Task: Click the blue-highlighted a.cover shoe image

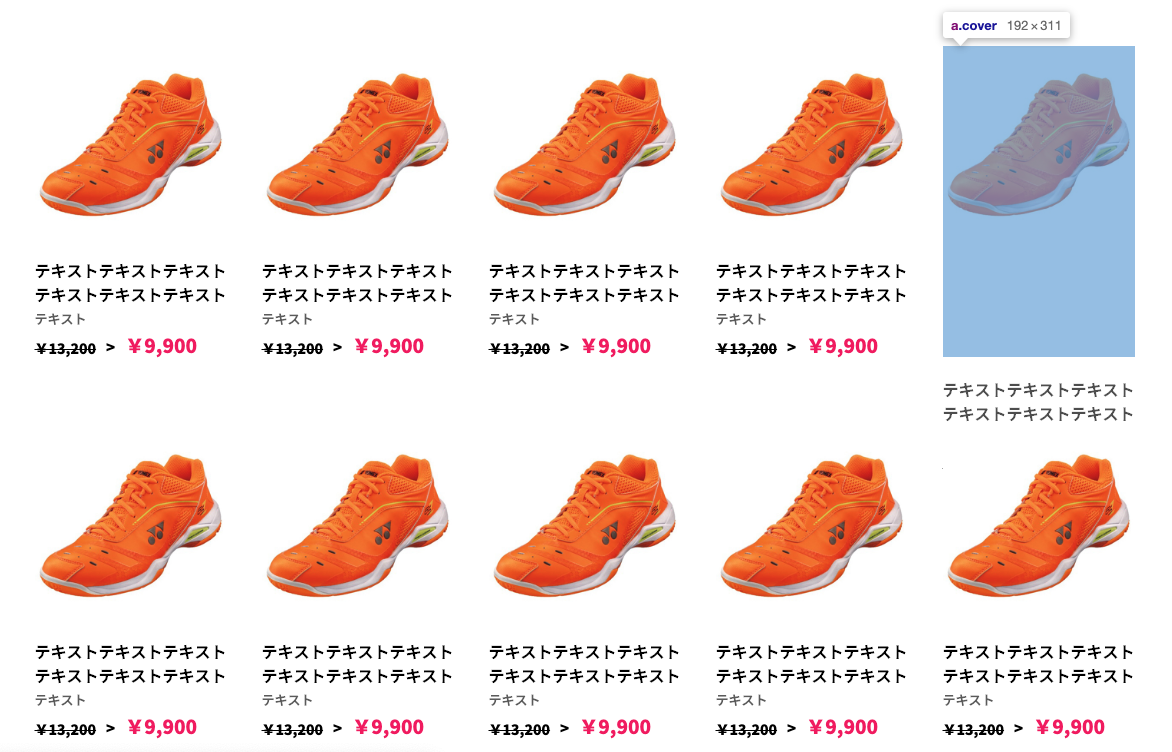Action: (1038, 201)
